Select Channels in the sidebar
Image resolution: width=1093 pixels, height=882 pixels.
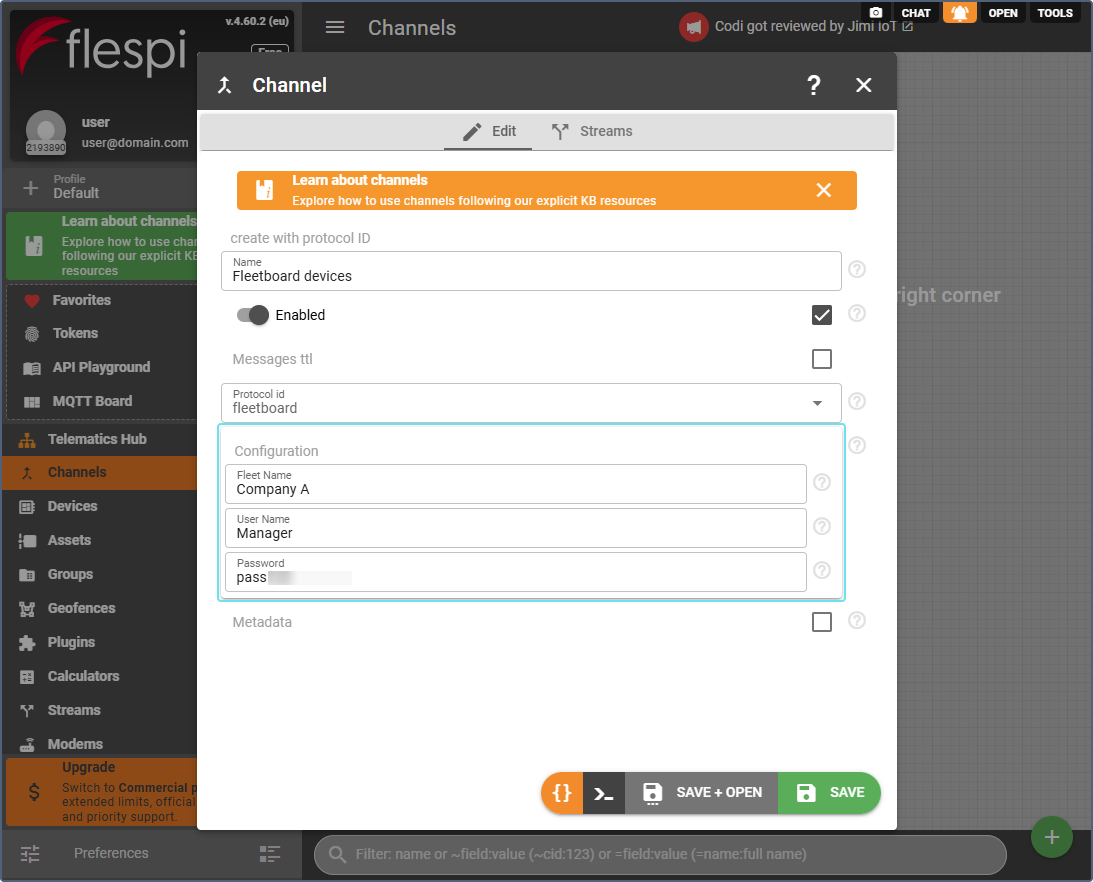point(100,473)
